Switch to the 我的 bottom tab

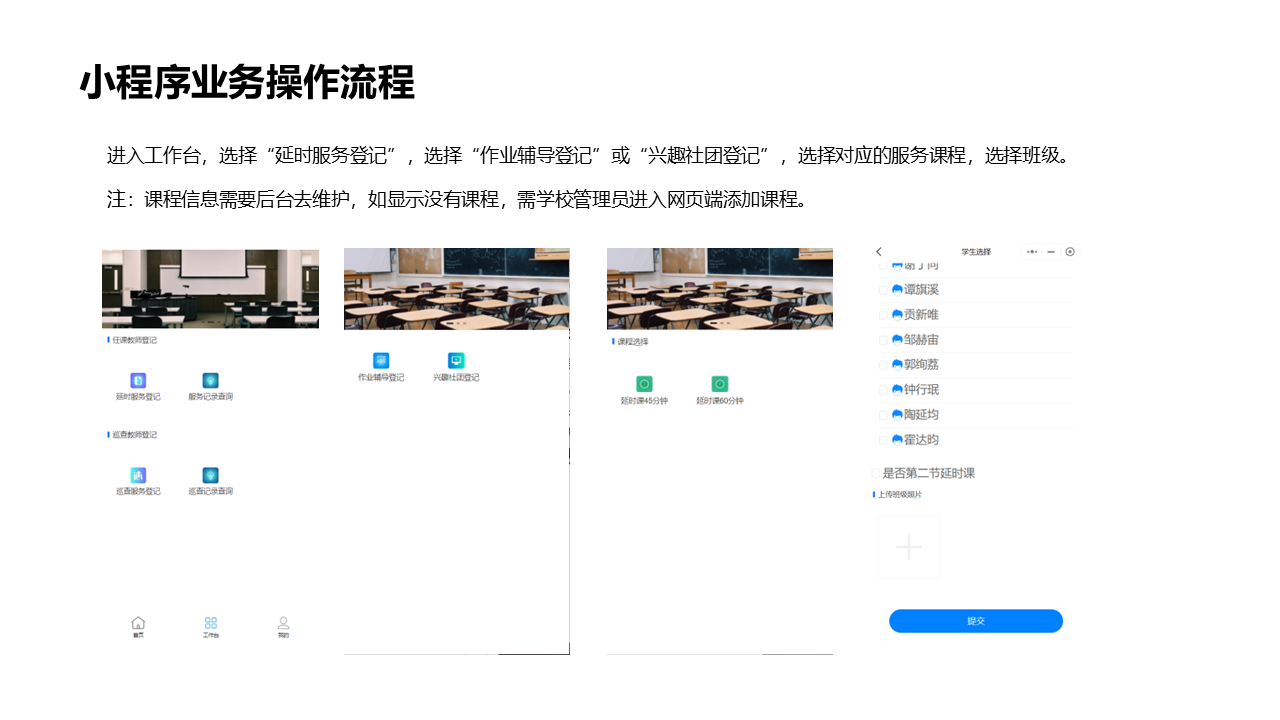(284, 628)
